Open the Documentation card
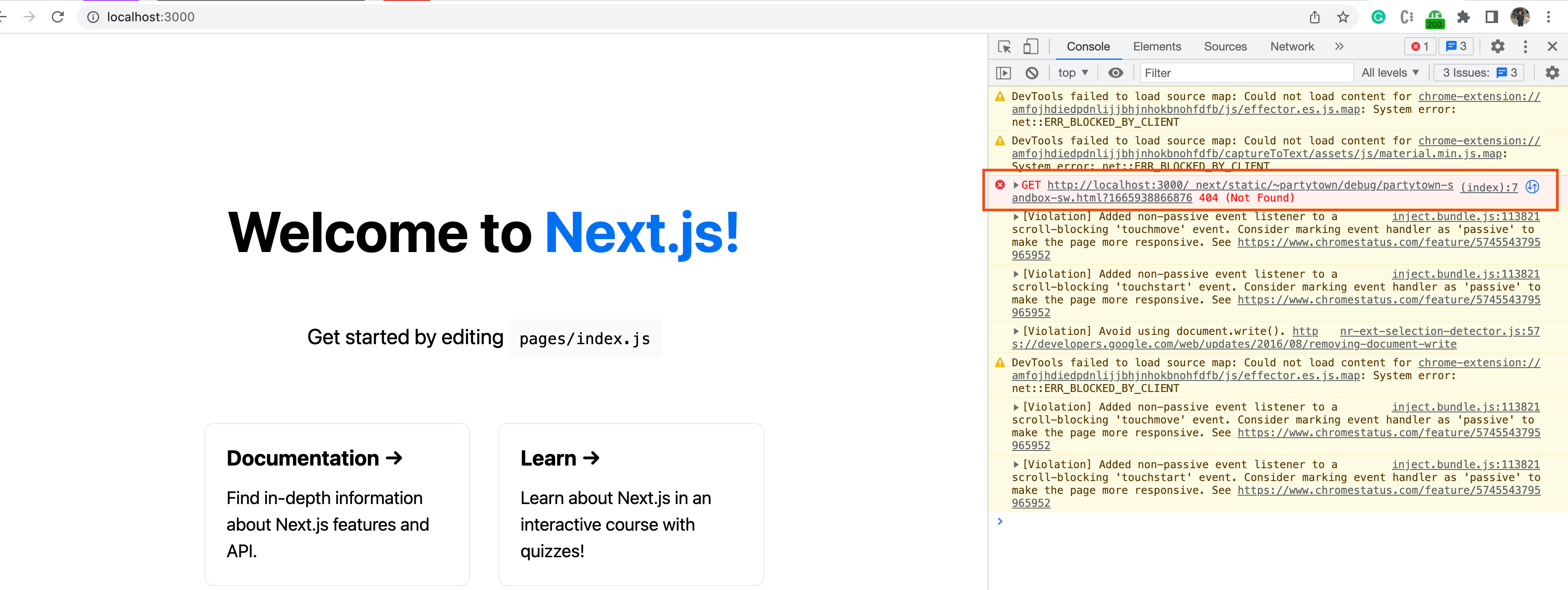Viewport: 1568px width, 590px height. [337, 504]
